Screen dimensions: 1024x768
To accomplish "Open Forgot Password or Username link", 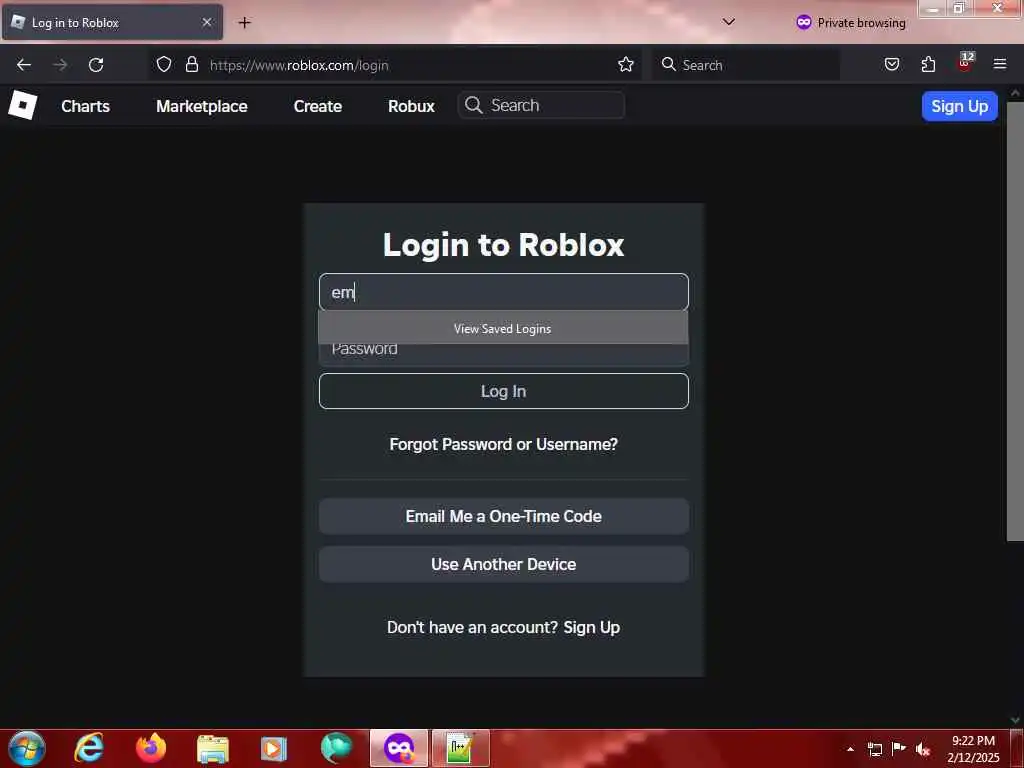I will coord(504,444).
